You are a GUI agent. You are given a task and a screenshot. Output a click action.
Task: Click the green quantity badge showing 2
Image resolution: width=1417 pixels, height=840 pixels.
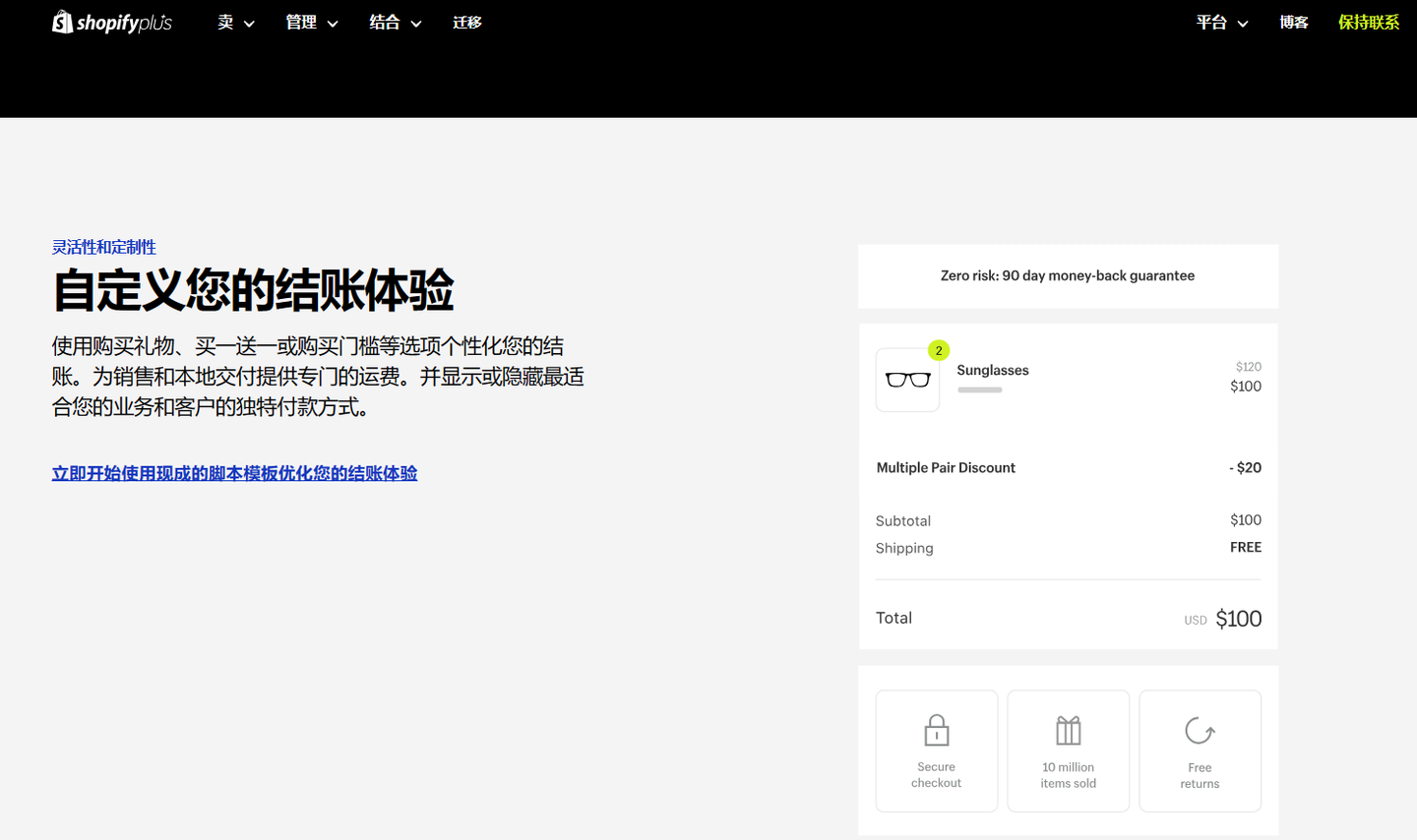[938, 350]
